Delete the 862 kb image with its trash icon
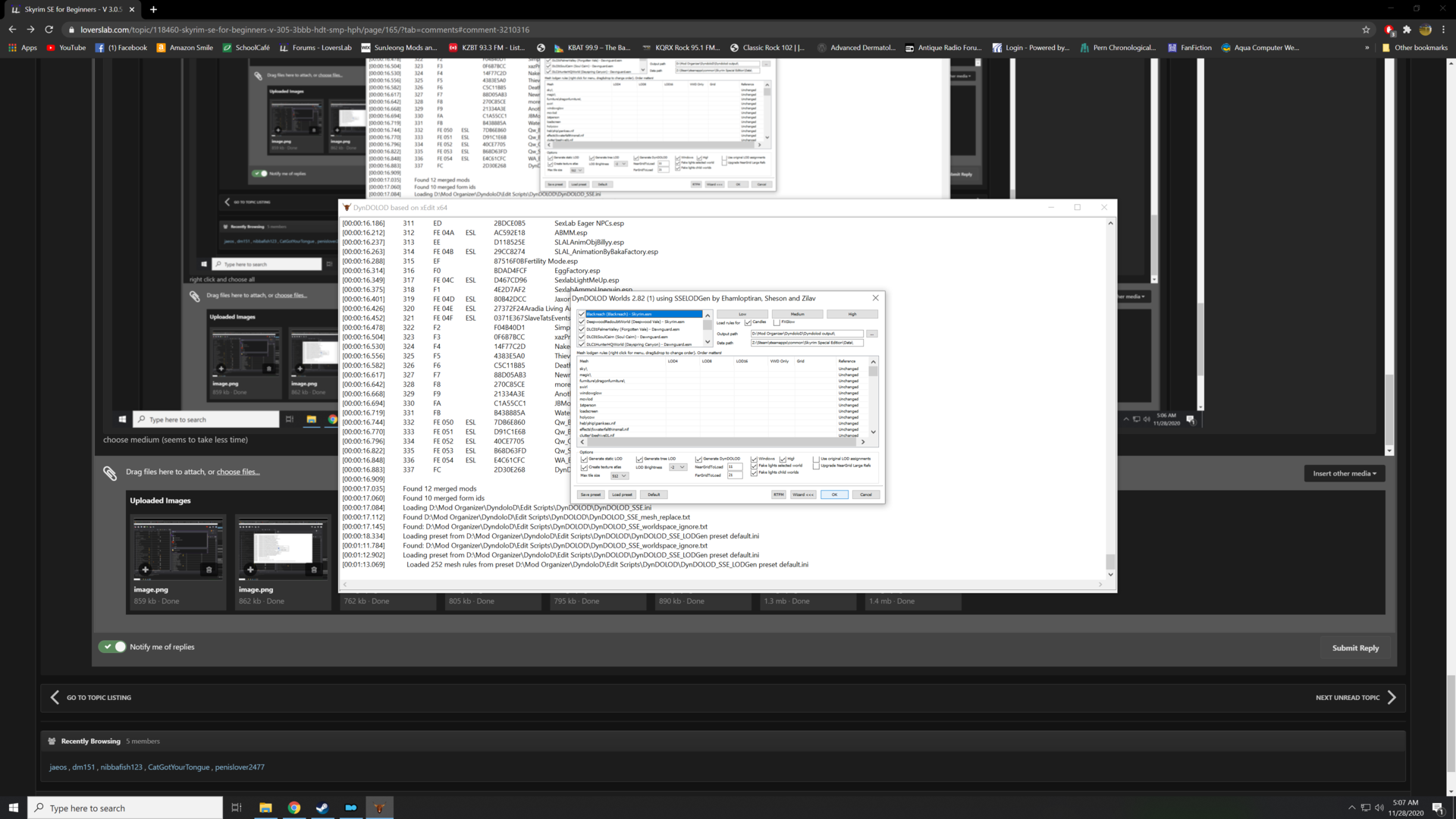 point(314,570)
